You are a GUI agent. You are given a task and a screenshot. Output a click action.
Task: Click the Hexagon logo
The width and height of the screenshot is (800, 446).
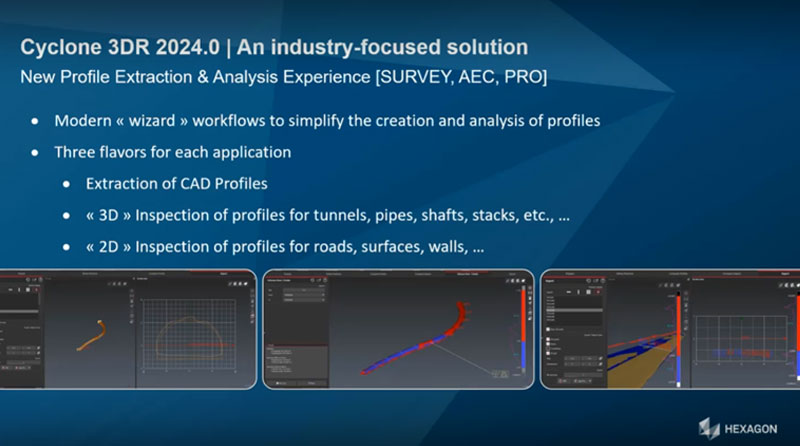tap(738, 428)
